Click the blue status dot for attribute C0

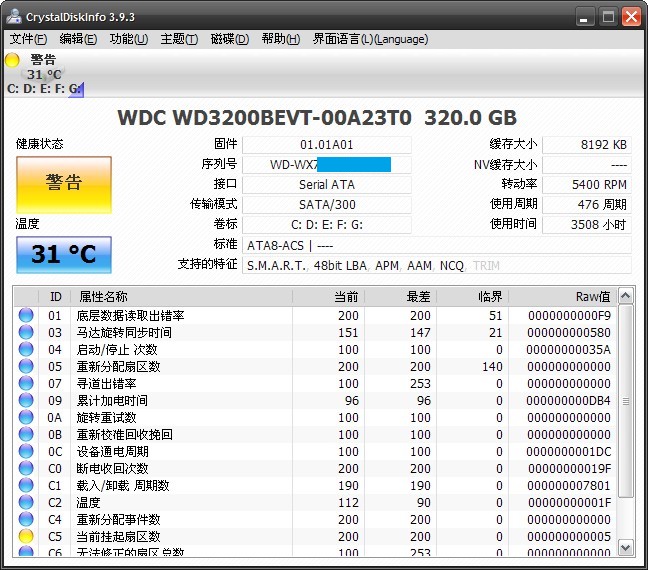[26, 468]
